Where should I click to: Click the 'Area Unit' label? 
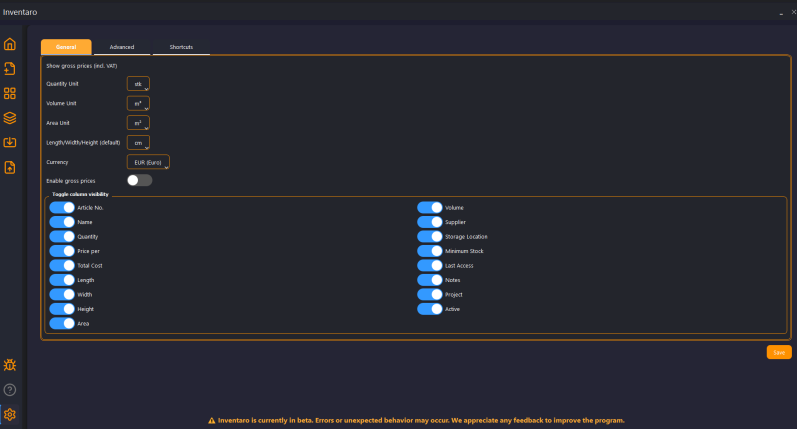tap(58, 123)
